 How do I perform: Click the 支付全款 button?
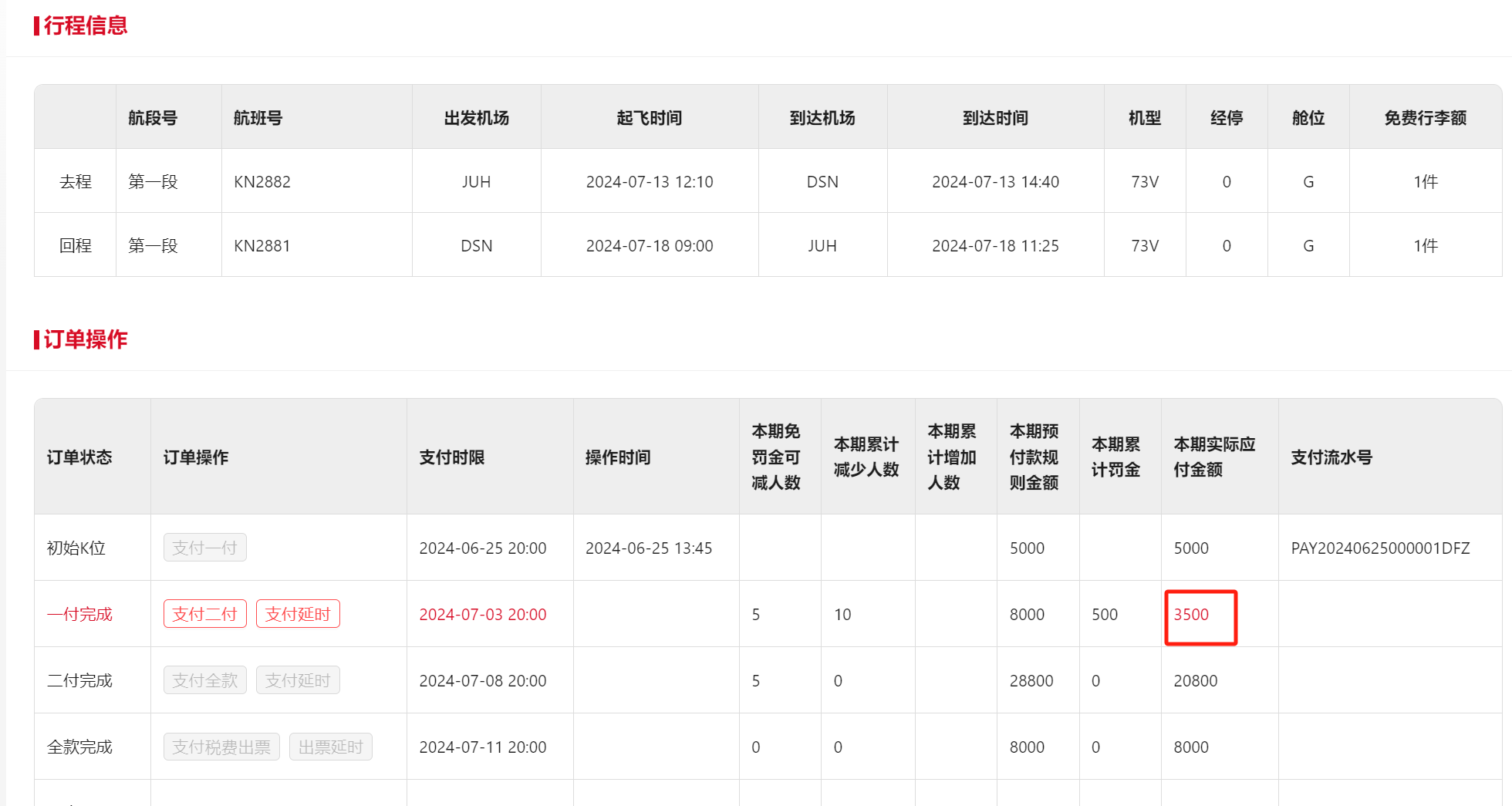[x=204, y=680]
